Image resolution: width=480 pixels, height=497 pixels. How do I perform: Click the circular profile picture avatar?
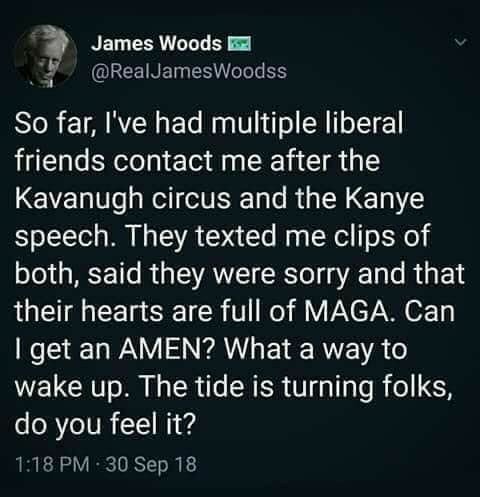[x=46, y=56]
